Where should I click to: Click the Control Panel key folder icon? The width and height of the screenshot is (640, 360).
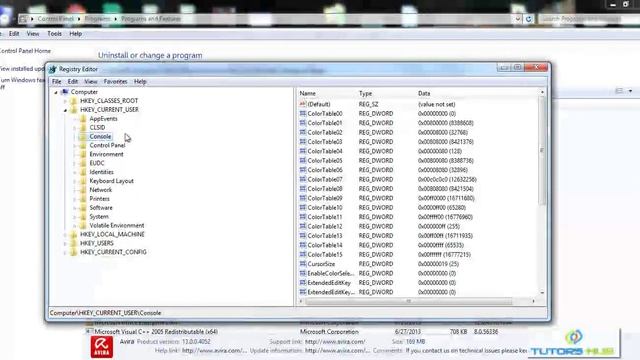pos(83,145)
